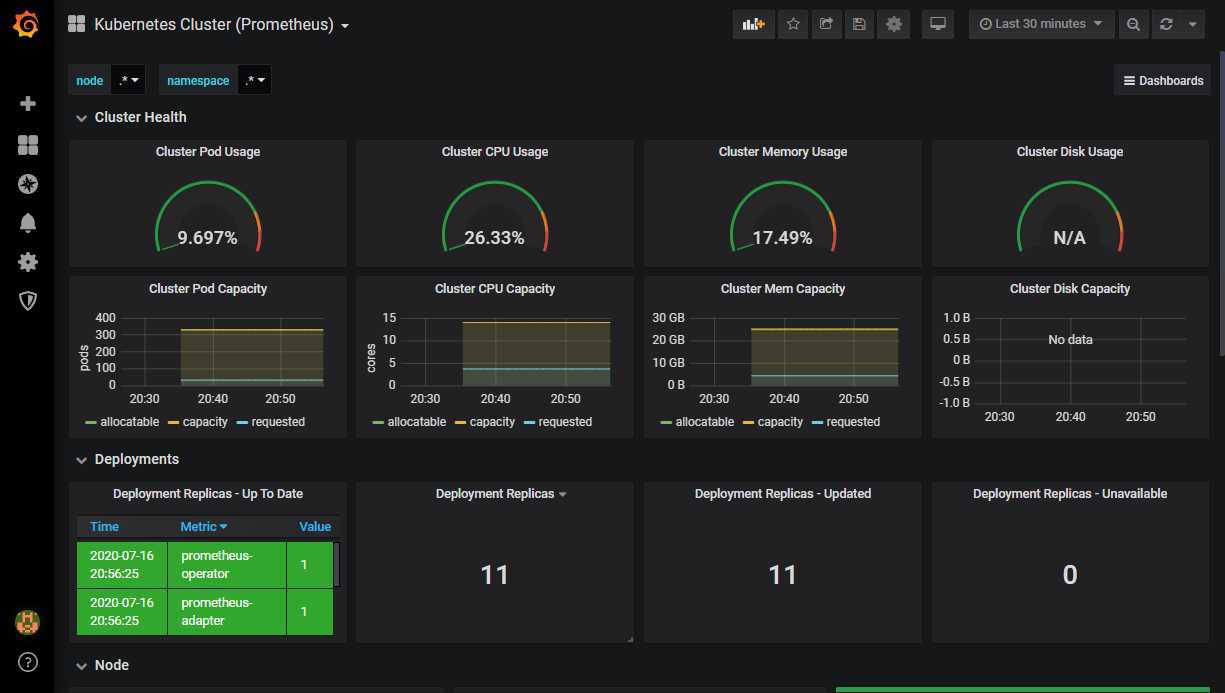
Task: Open the refresh interval dropdown arrow
Action: pyautogui.click(x=1192, y=24)
